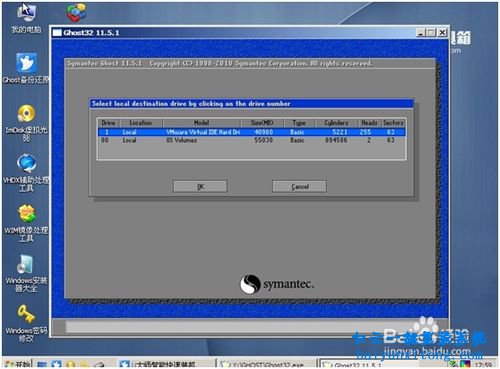Minimize the Ghost32 window
The width and height of the screenshot is (500, 369).
click(x=420, y=33)
